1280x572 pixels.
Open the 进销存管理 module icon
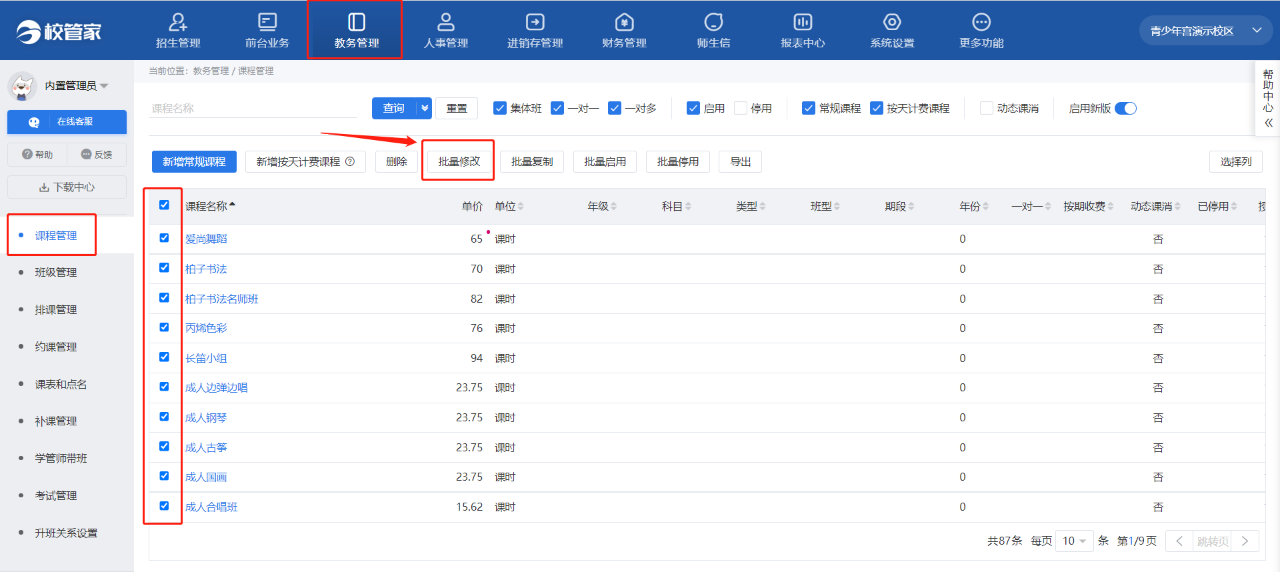(x=535, y=23)
